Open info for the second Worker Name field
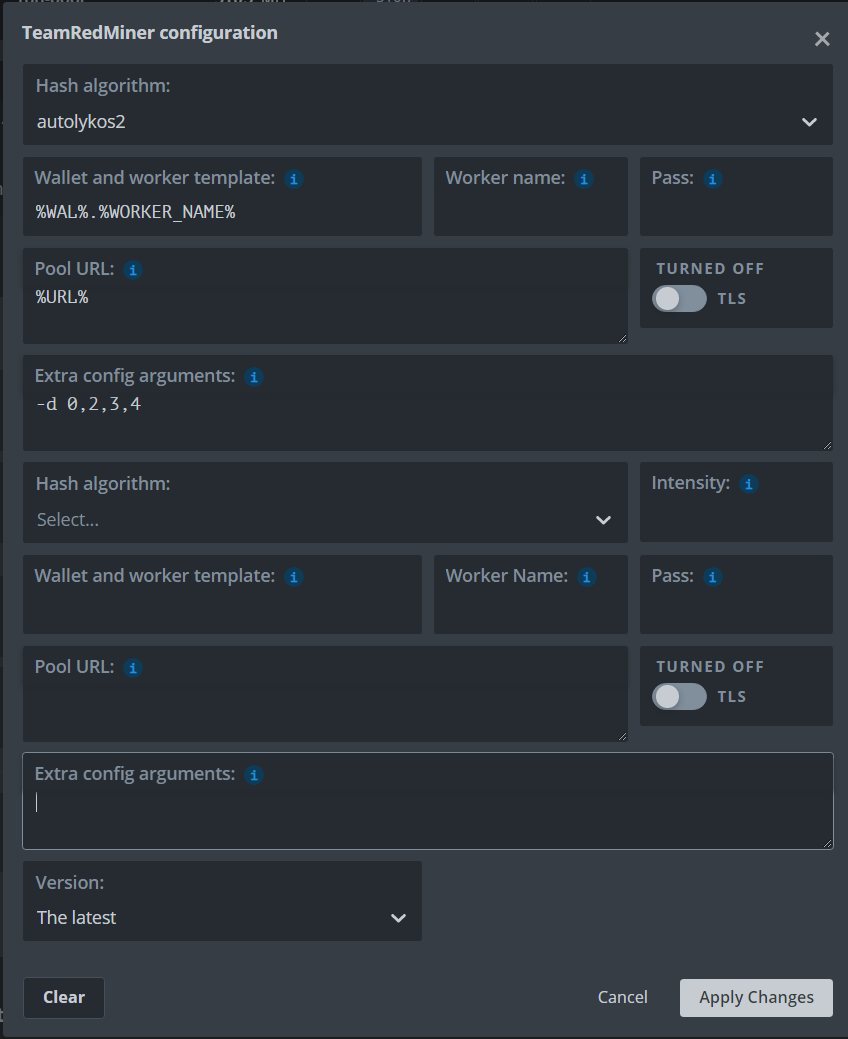848x1039 pixels. pyautogui.click(x=586, y=577)
